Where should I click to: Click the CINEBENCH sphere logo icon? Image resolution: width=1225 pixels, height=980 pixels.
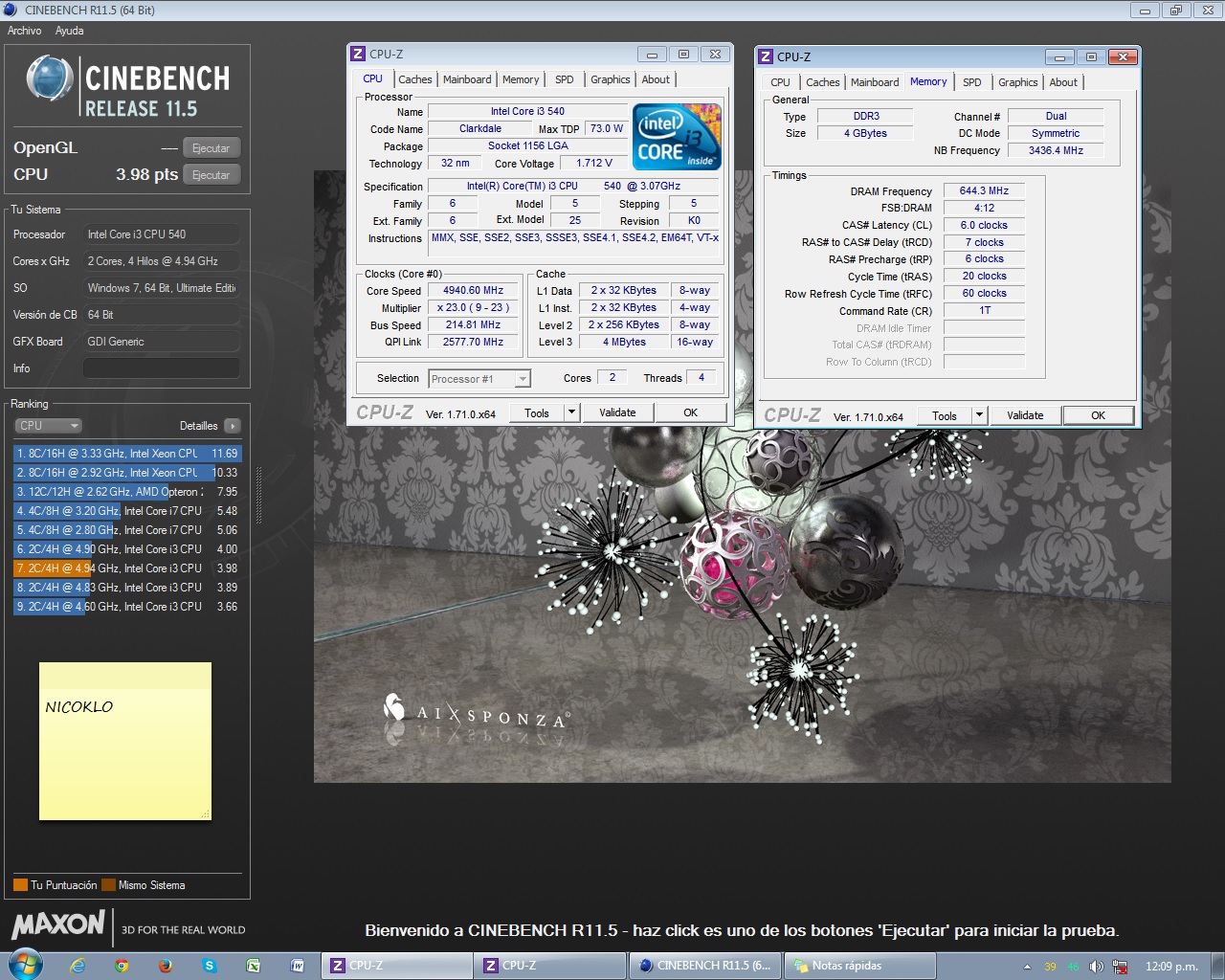[x=50, y=78]
